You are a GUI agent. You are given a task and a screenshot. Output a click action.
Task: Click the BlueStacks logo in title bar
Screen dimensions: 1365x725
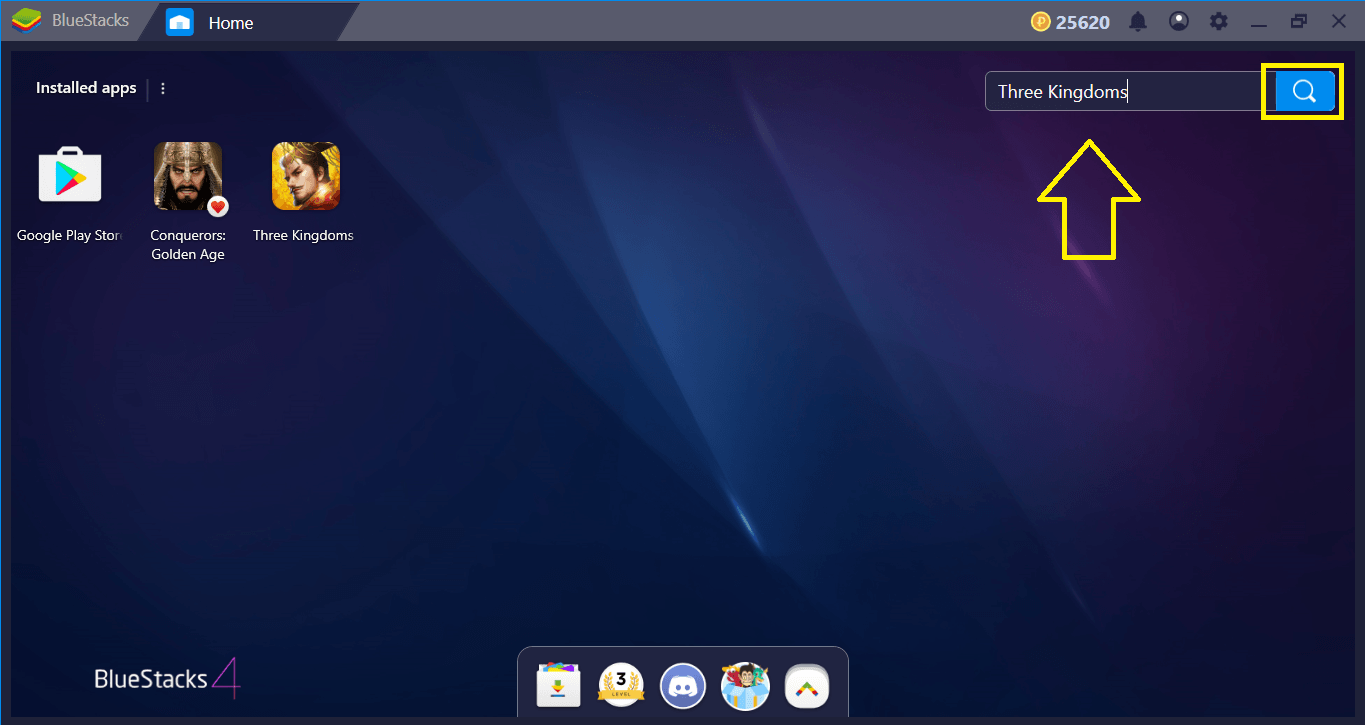coord(24,21)
